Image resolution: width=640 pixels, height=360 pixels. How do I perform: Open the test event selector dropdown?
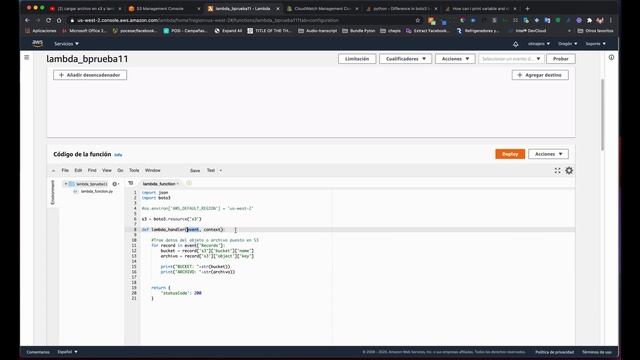pos(511,59)
